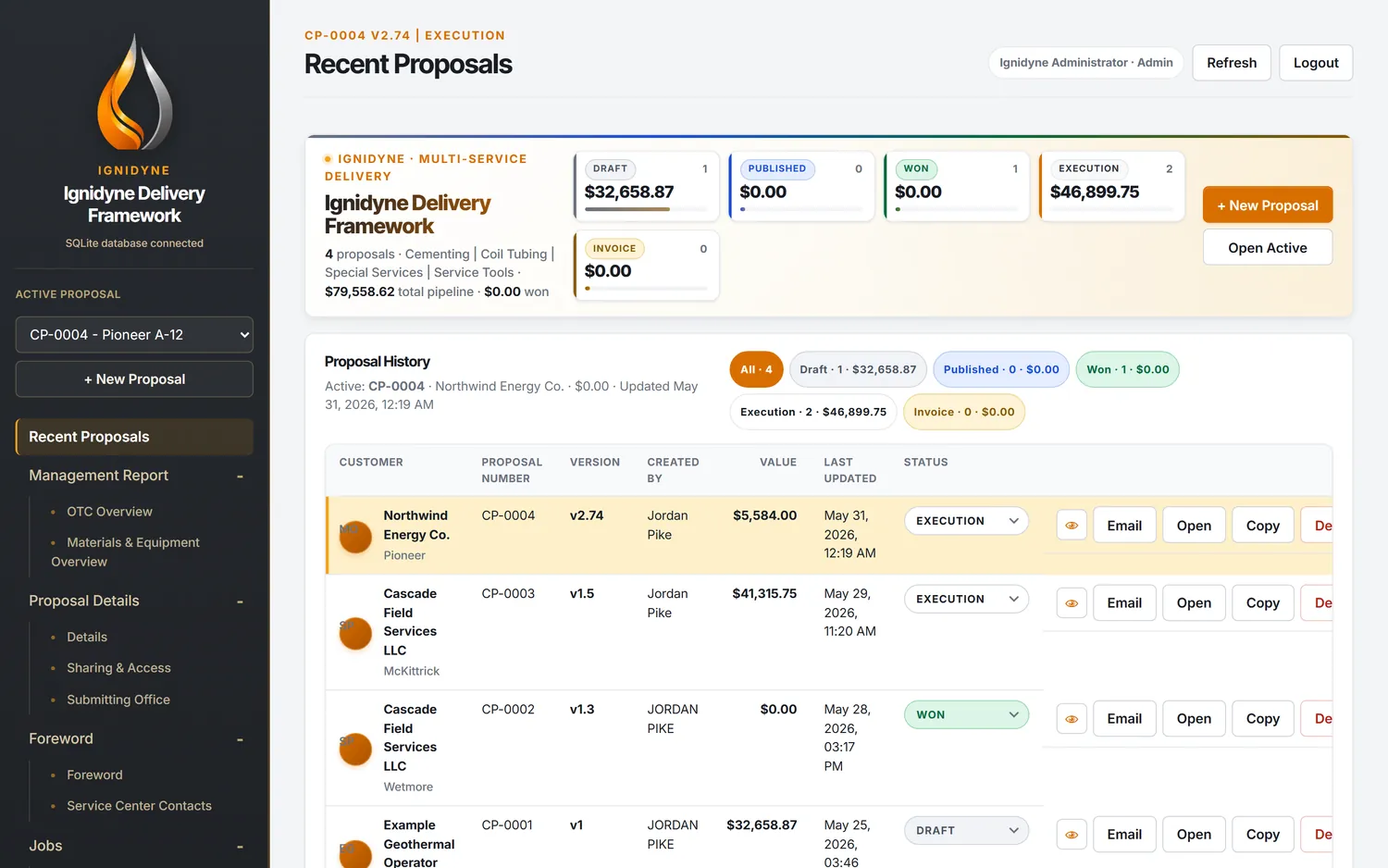Open the CP-0002 proposal
The image size is (1388, 868).
1194,719
